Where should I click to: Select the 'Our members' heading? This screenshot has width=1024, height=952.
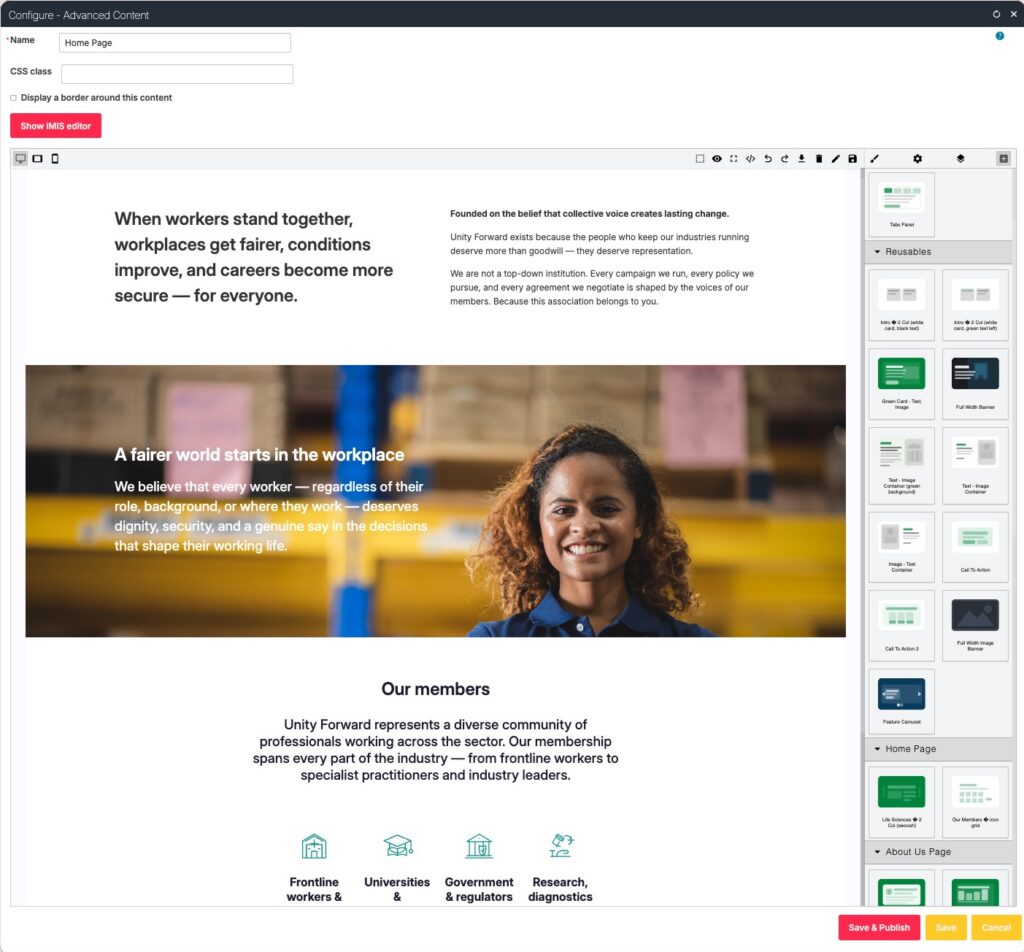(436, 689)
